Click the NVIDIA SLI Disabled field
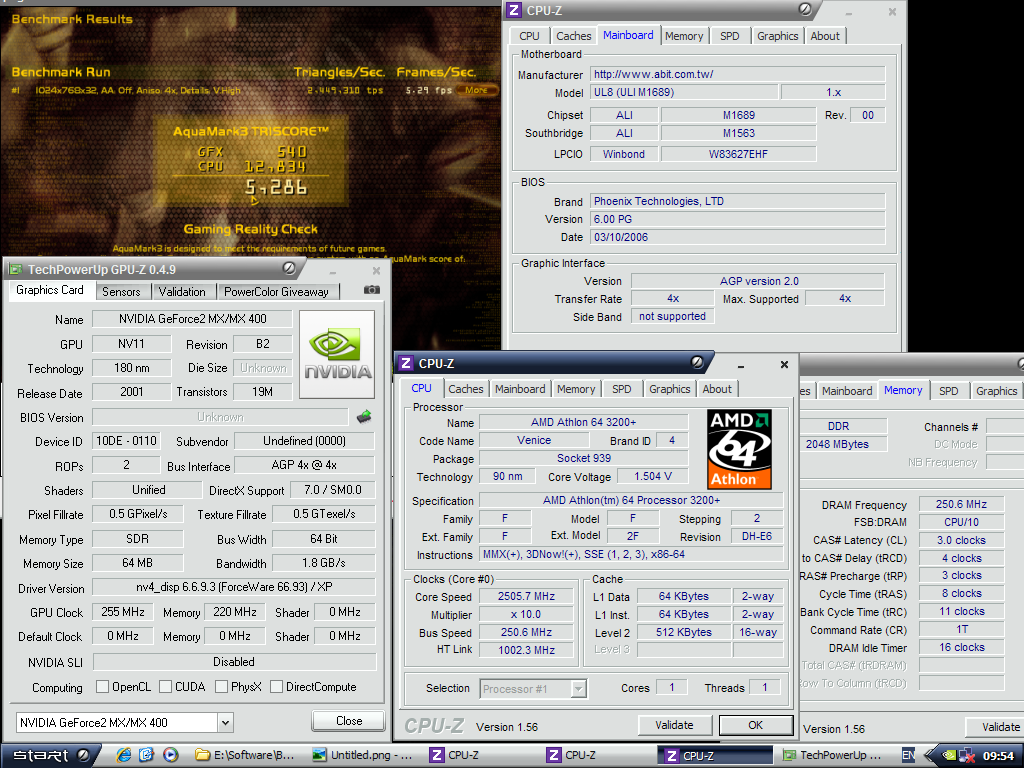Image resolution: width=1024 pixels, height=768 pixels. click(x=234, y=662)
